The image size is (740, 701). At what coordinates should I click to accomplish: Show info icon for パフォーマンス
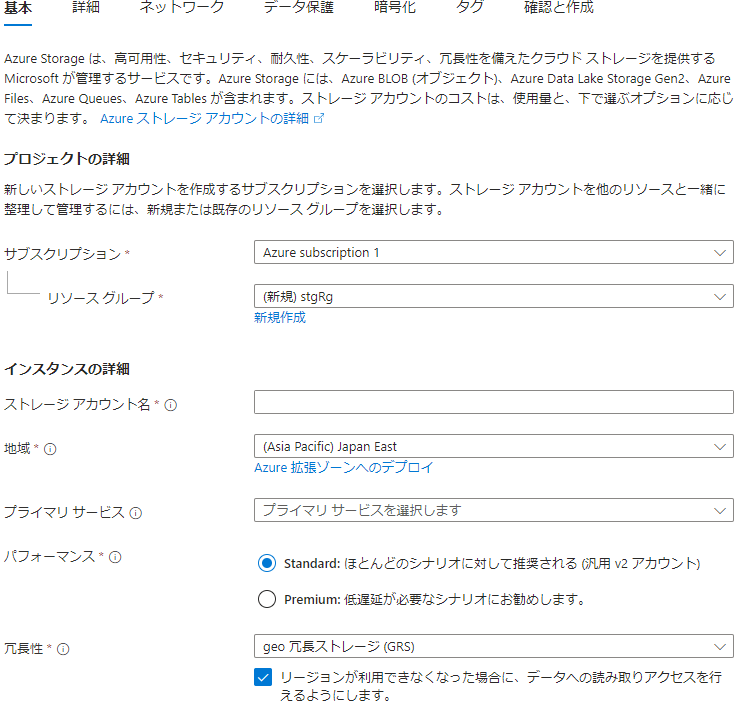[x=115, y=557]
